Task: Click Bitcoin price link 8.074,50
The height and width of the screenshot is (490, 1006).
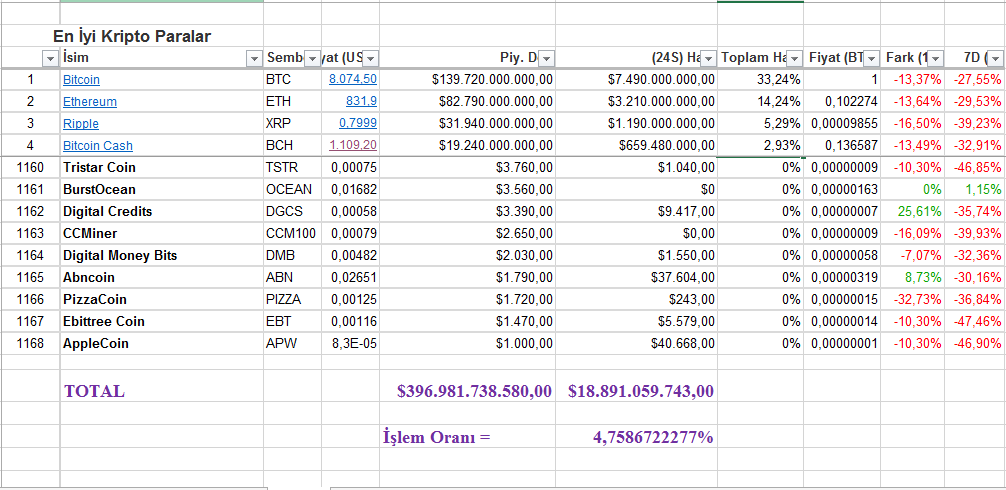Action: click(353, 80)
